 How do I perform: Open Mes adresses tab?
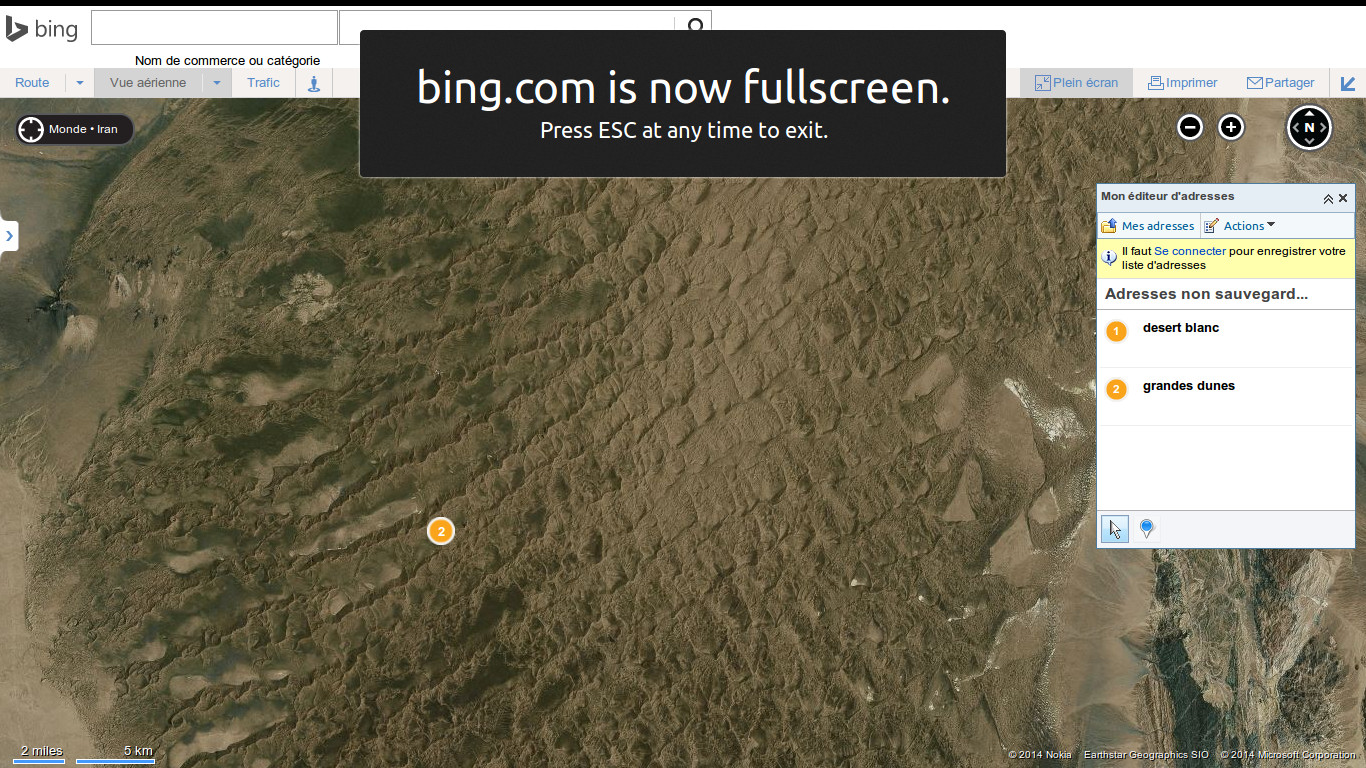pos(1148,226)
